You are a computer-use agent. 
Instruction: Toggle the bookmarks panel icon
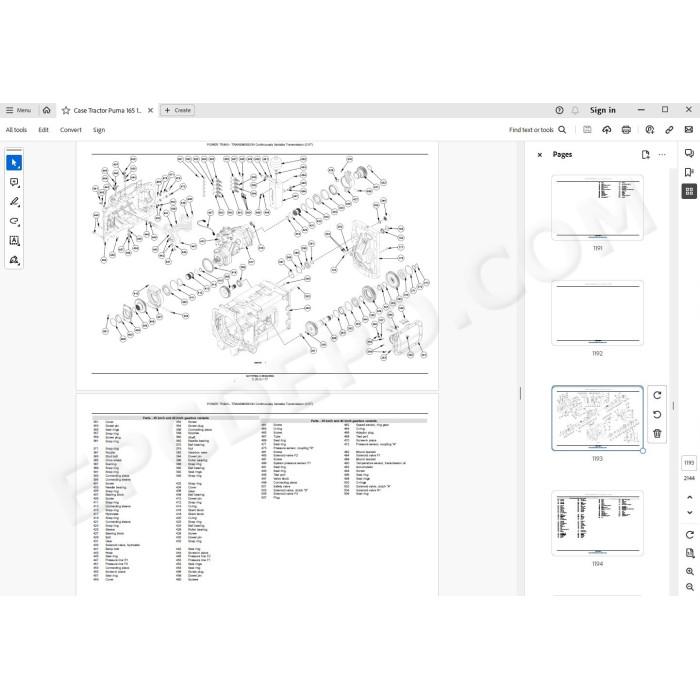[689, 172]
